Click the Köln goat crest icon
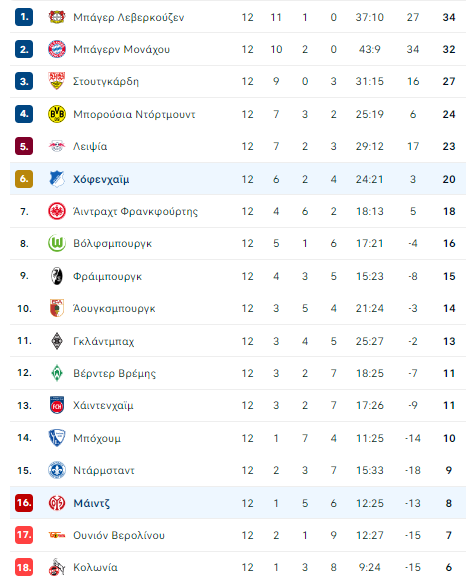The height and width of the screenshot is (583, 466). tap(57, 567)
